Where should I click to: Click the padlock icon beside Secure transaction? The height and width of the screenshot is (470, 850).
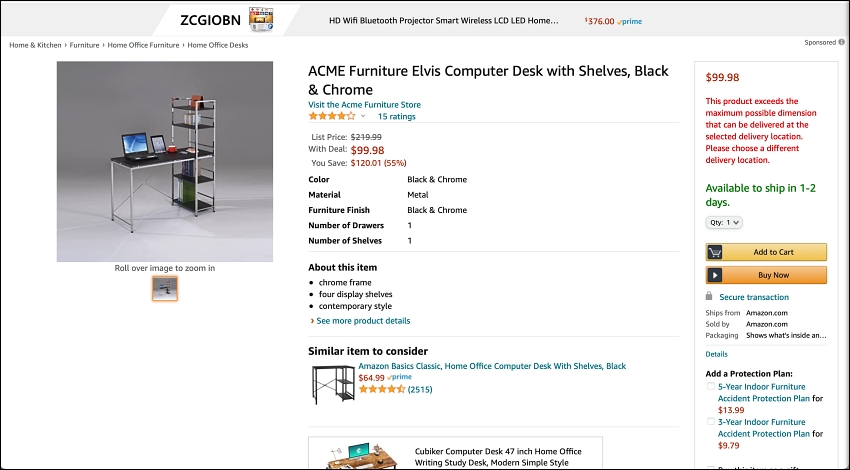click(709, 296)
